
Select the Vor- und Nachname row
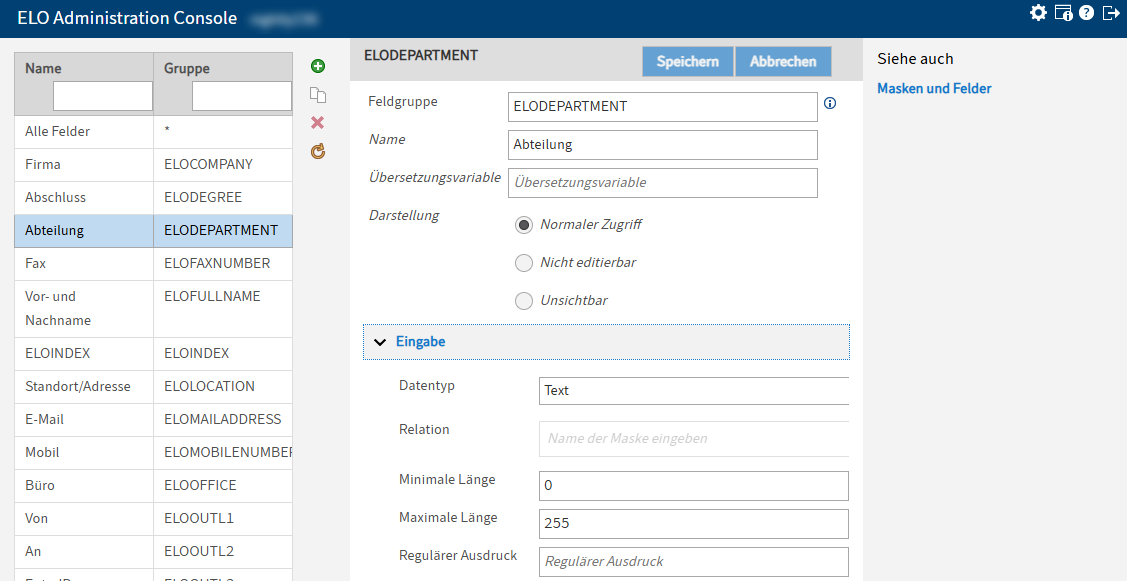tap(153, 308)
